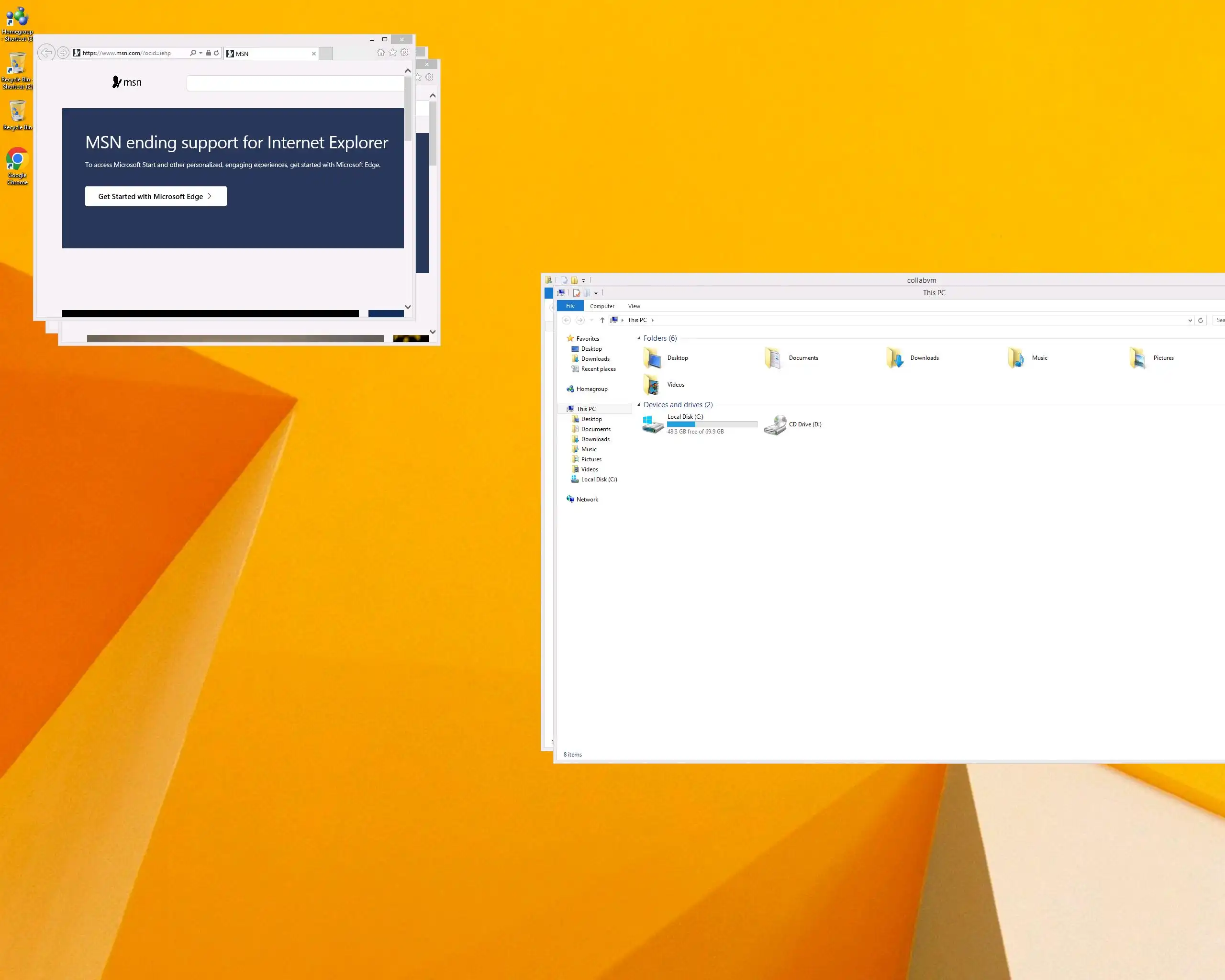1225x980 pixels.
Task: Open Explorer address bar history dropdown
Action: (1190, 321)
